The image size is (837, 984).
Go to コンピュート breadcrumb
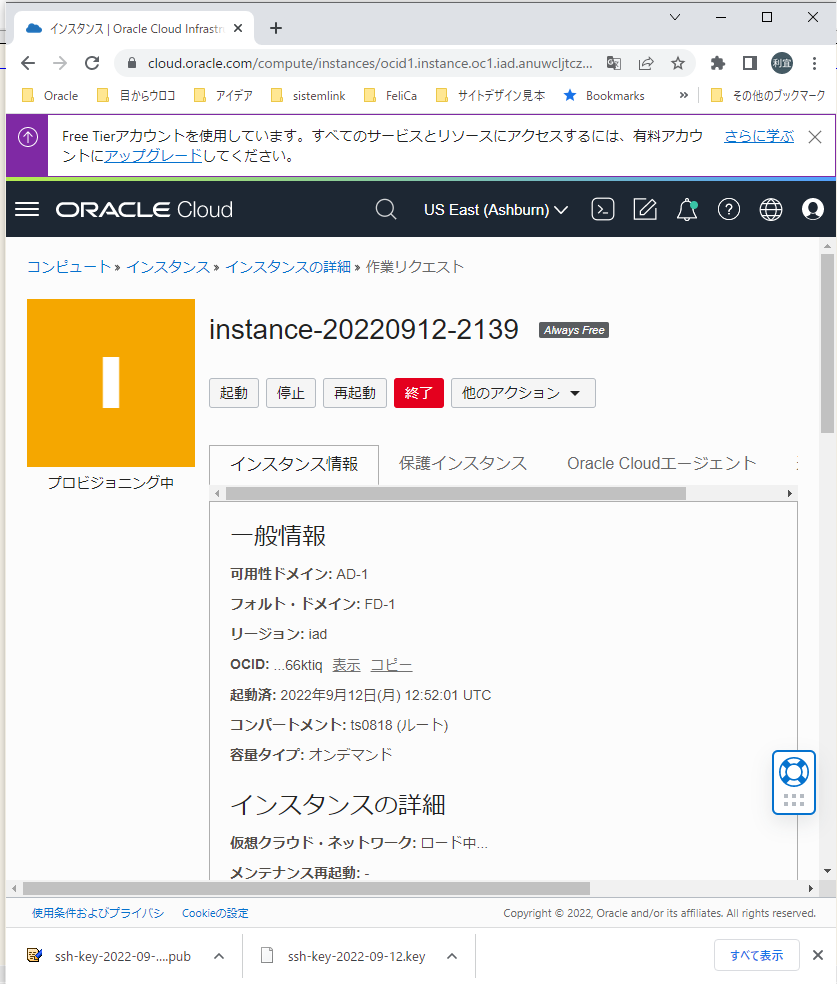69,267
